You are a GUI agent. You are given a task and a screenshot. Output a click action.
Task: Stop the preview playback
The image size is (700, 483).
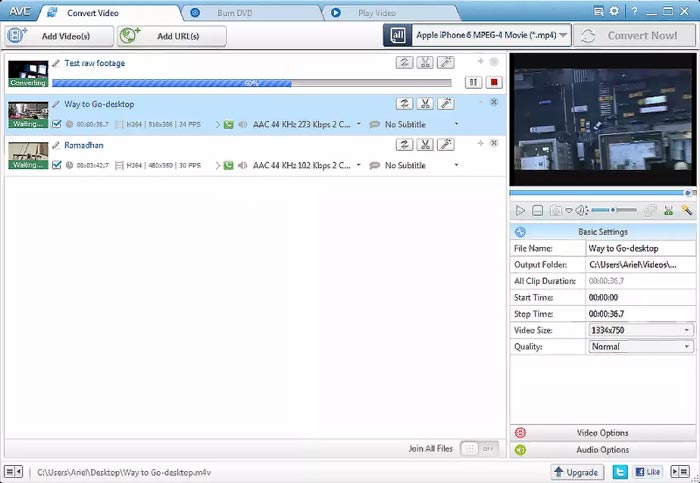538,210
